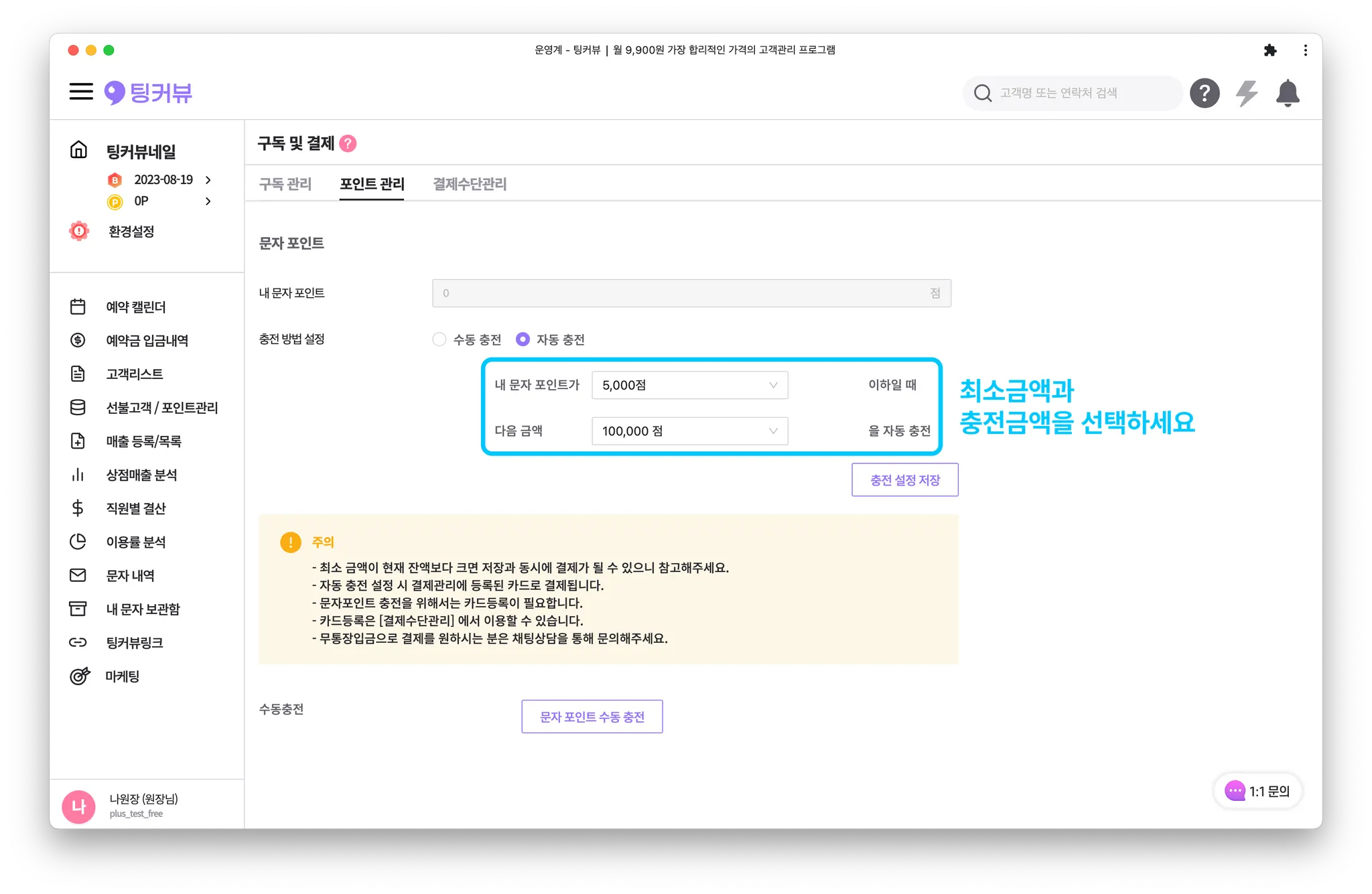
Task: Open notifications bell icon
Action: click(x=1288, y=93)
